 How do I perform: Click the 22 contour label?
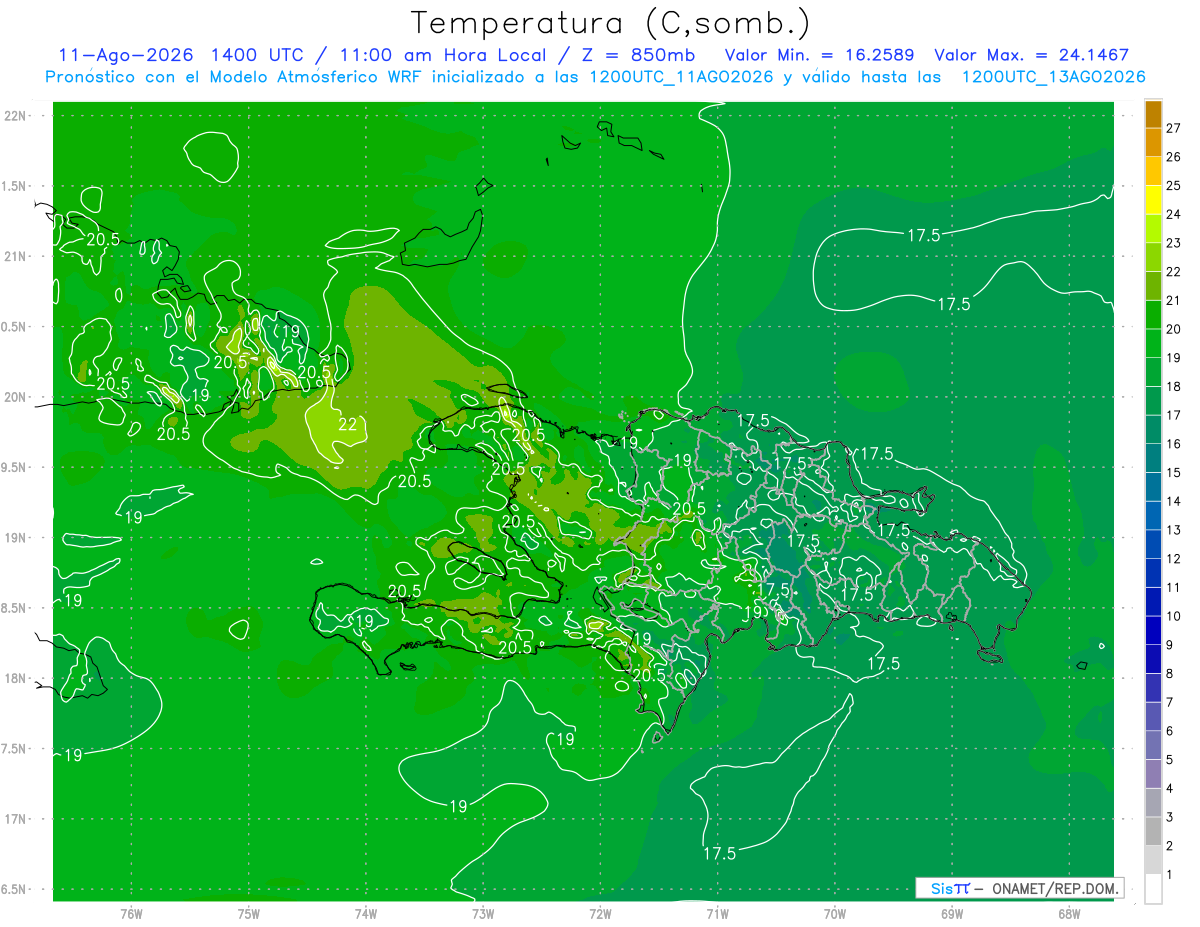(347, 424)
